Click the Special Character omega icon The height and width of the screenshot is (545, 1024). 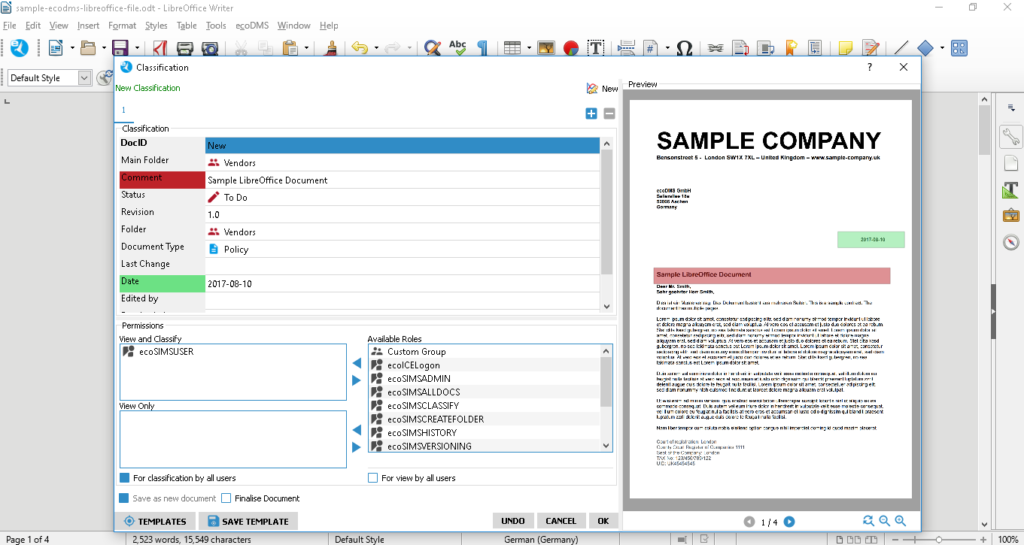(685, 48)
